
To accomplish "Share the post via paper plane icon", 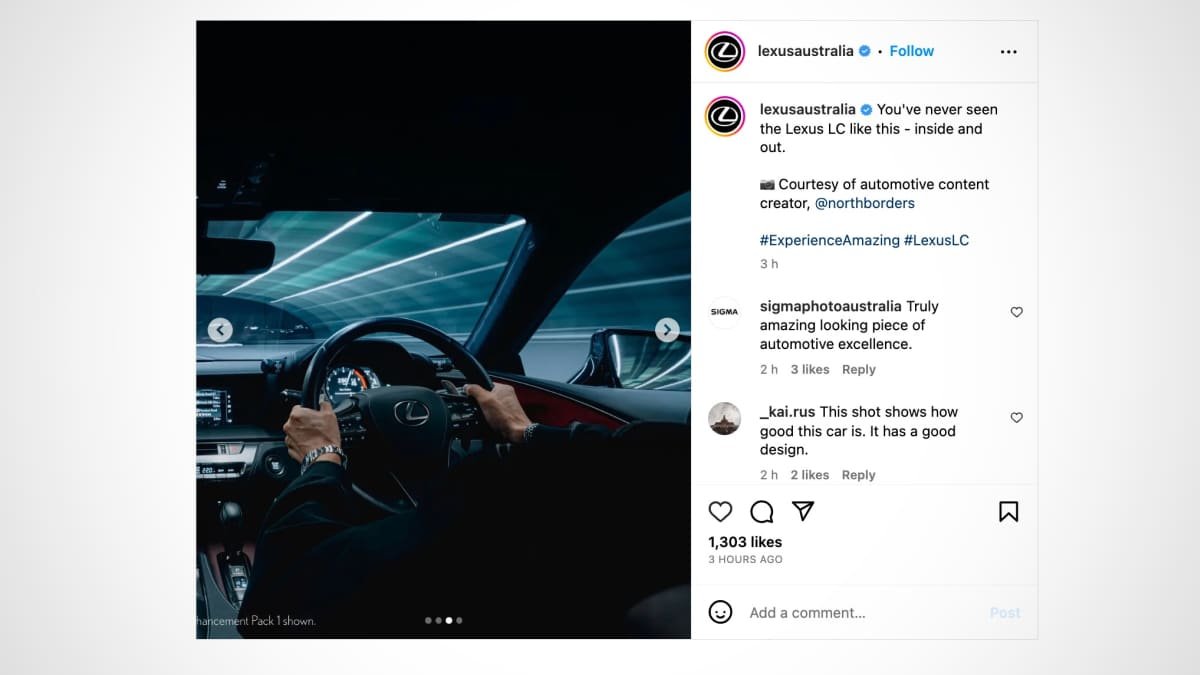I will coord(803,511).
